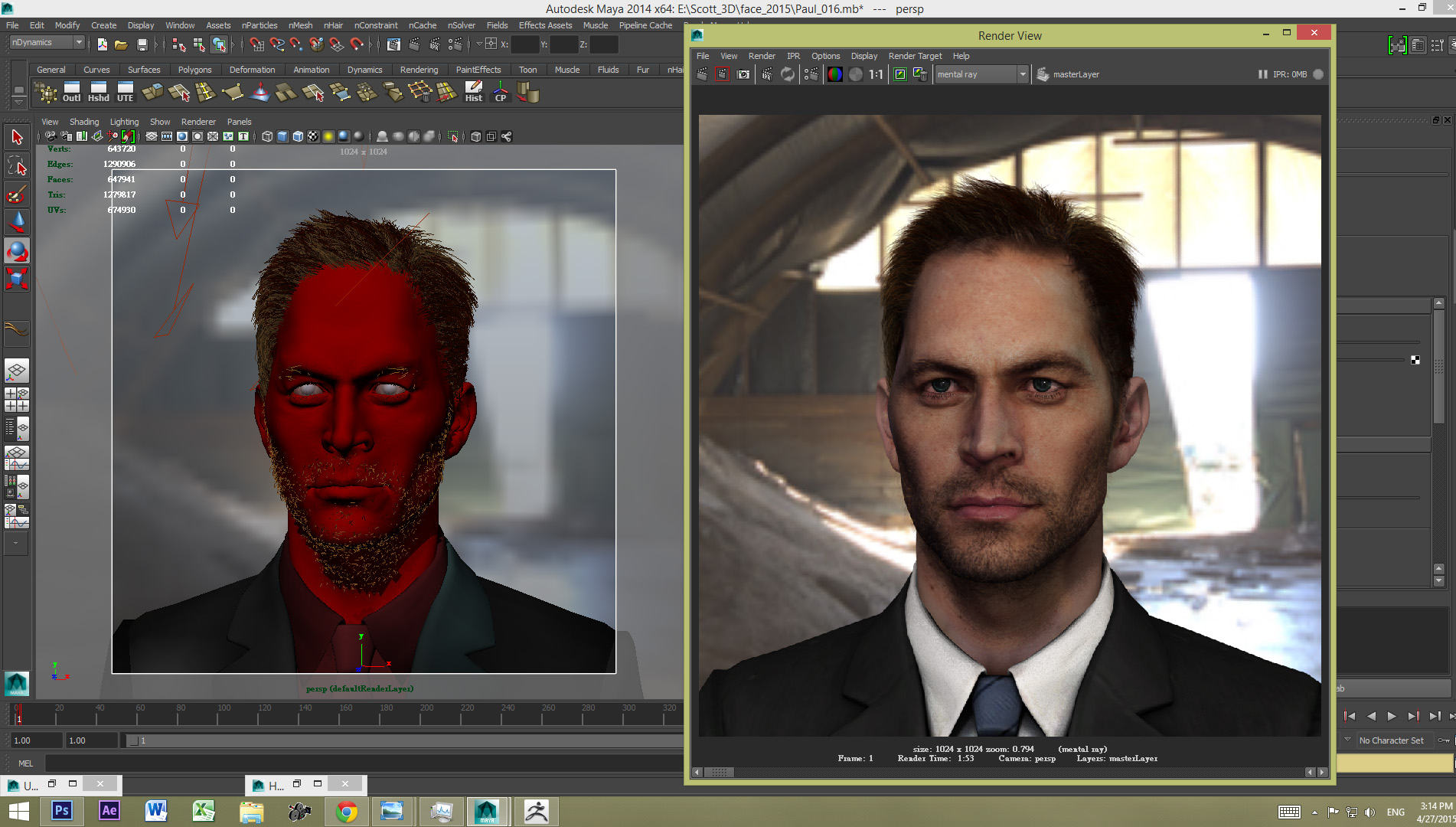Save the scene with the floppy disk icon
Viewport: 1456px width, 827px height.
[142, 44]
